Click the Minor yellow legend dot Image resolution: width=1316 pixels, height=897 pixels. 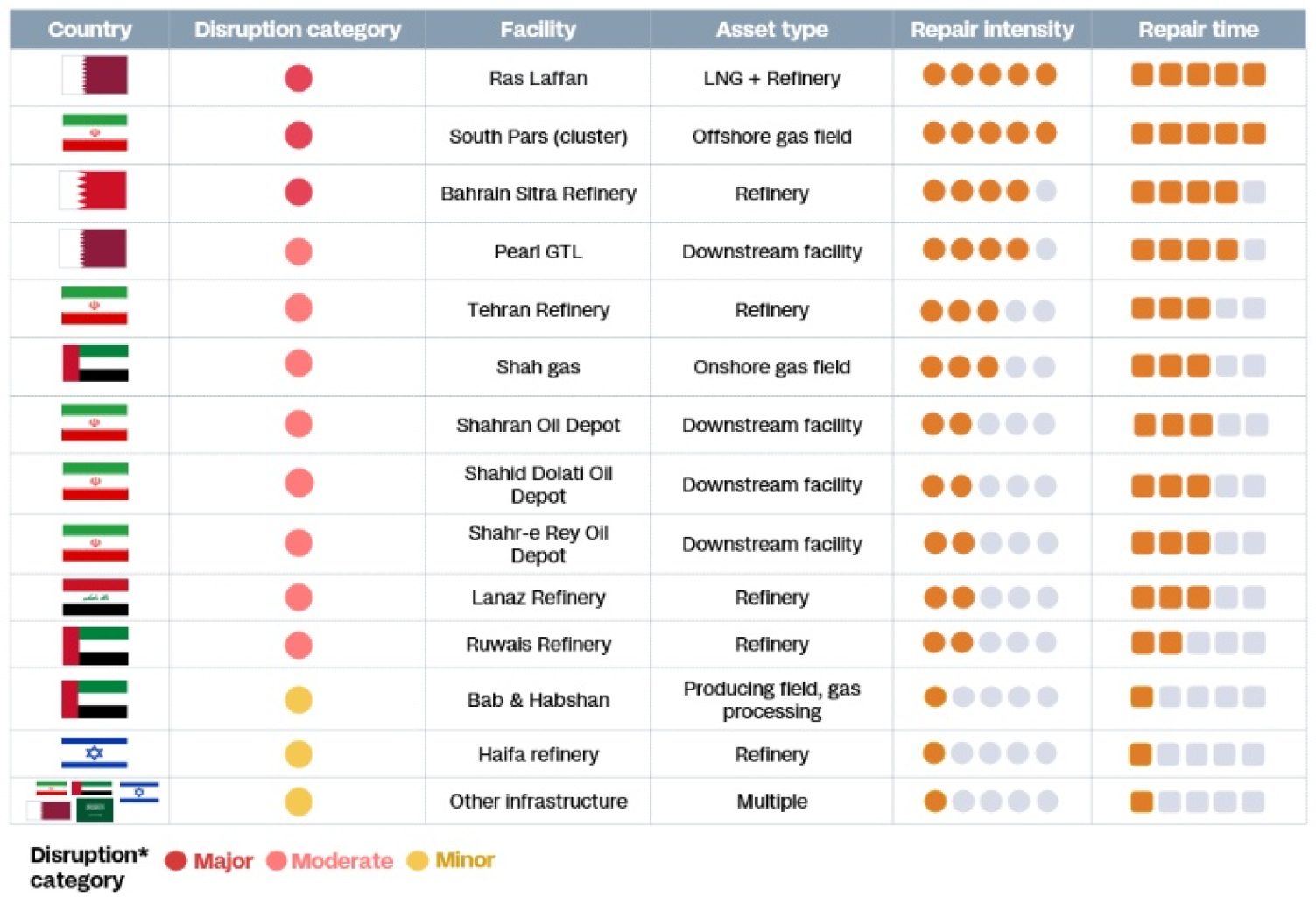418,861
